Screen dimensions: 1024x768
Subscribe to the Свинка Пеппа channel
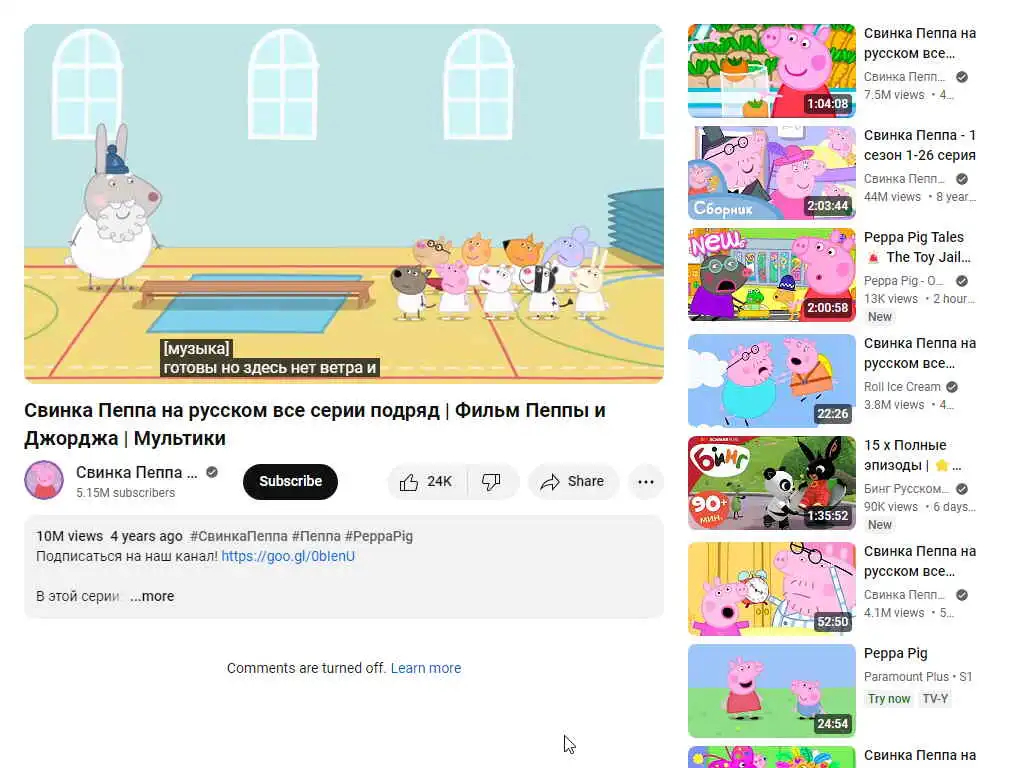290,482
